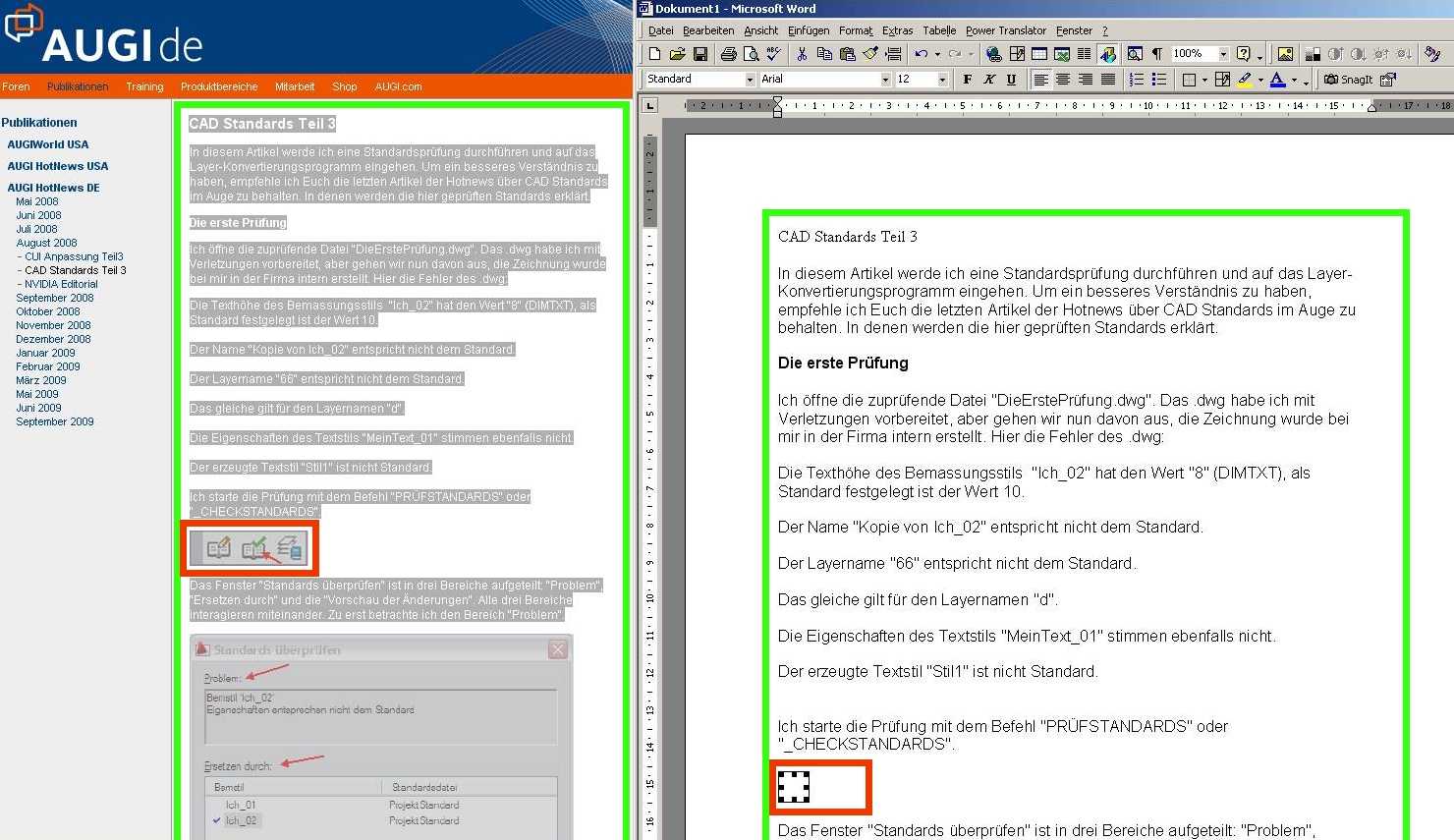The height and width of the screenshot is (840, 1454).
Task: Click the tab alignment selector by ruler
Action: pyautogui.click(x=650, y=105)
